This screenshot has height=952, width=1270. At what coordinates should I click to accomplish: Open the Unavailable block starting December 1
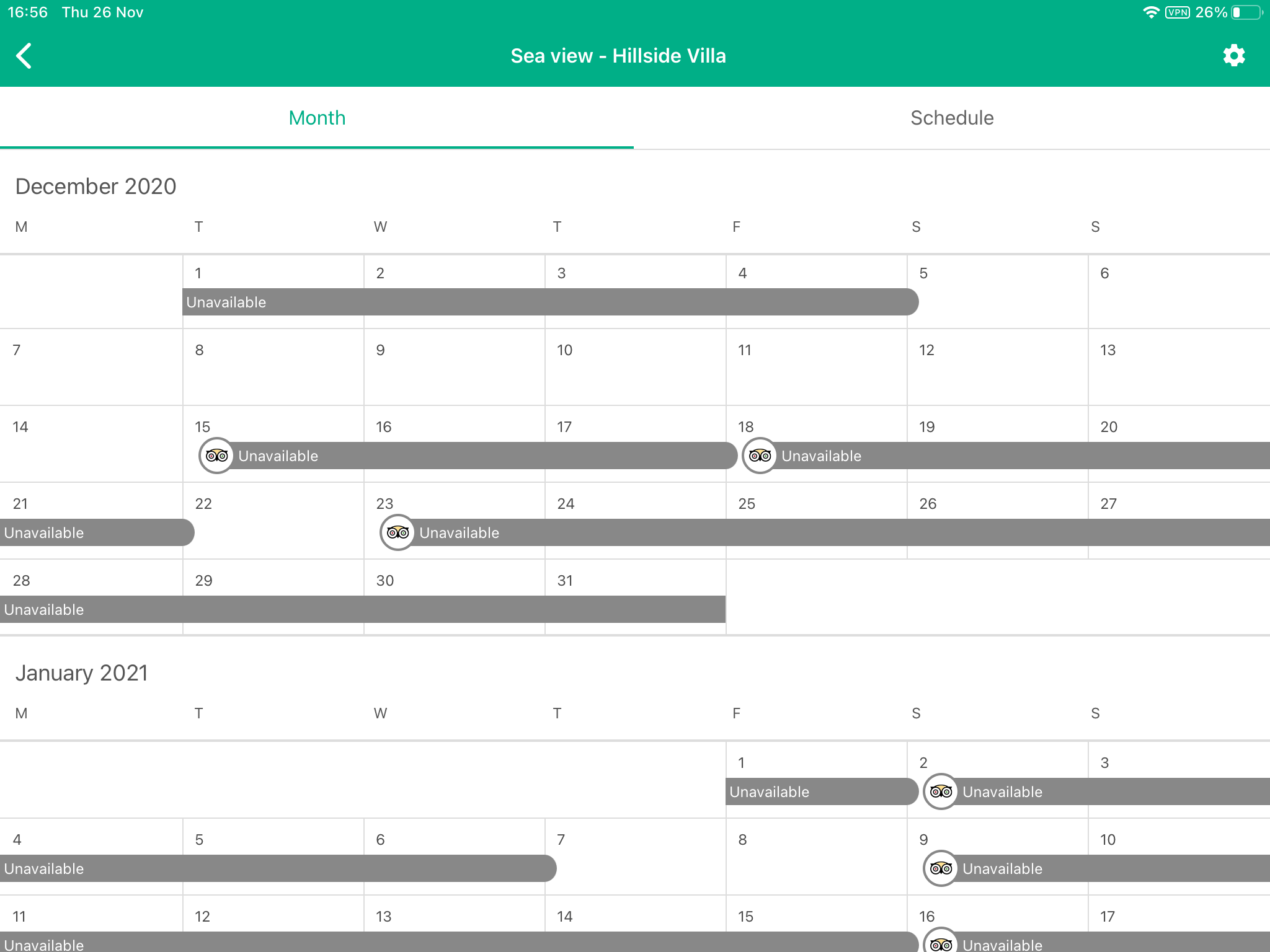(x=551, y=302)
